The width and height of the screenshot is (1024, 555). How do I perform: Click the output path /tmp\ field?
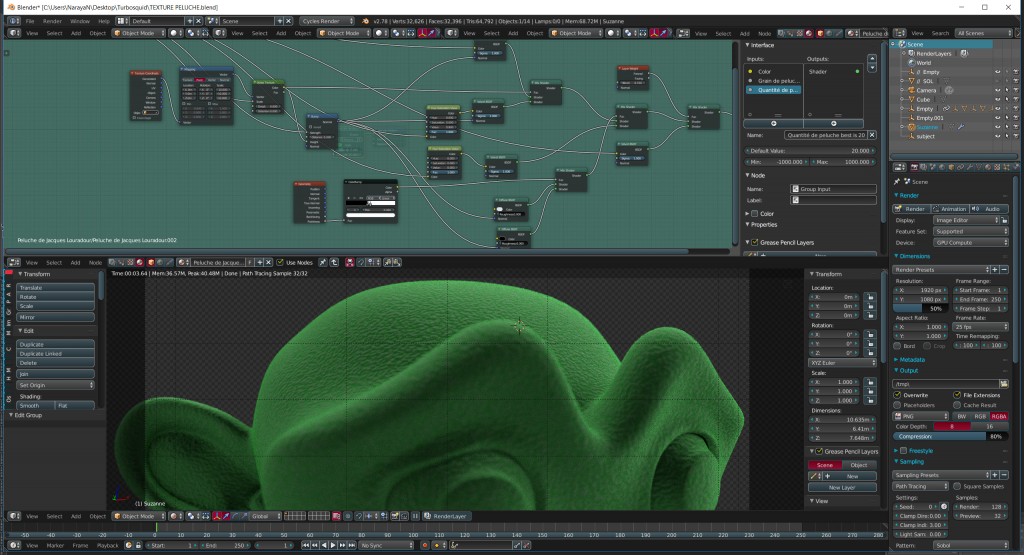click(946, 384)
